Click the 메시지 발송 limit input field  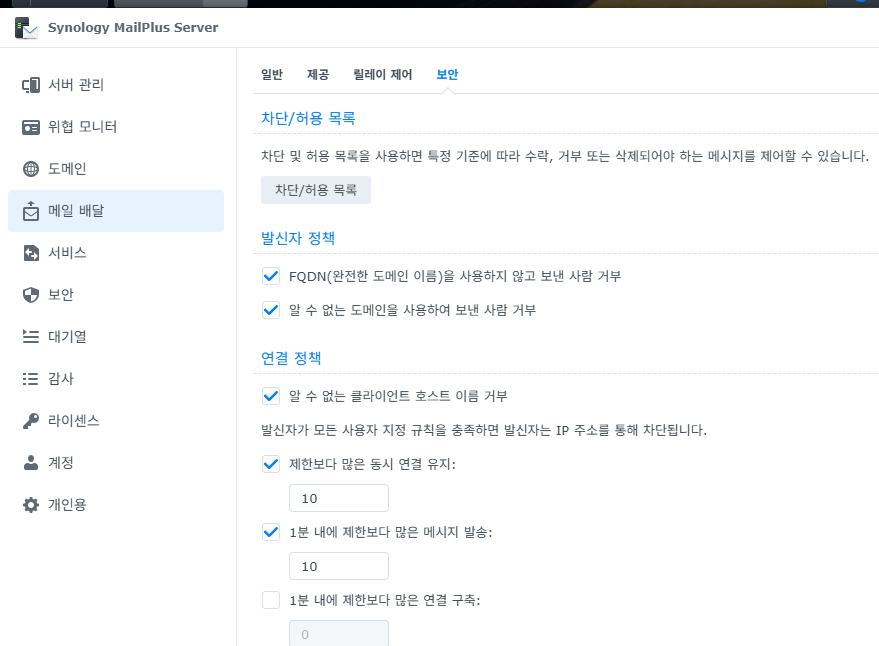click(x=339, y=566)
